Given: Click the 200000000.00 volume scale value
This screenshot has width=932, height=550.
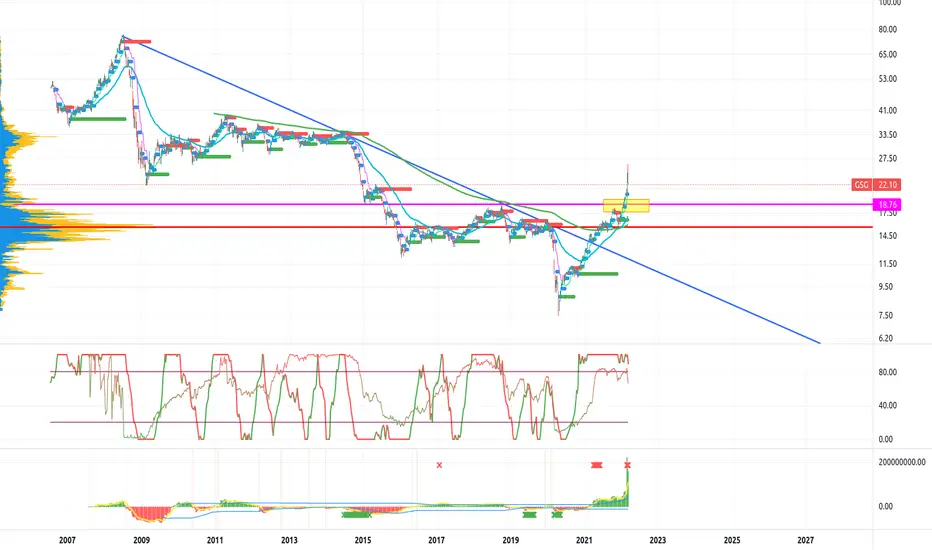Looking at the screenshot, I should [x=902, y=462].
